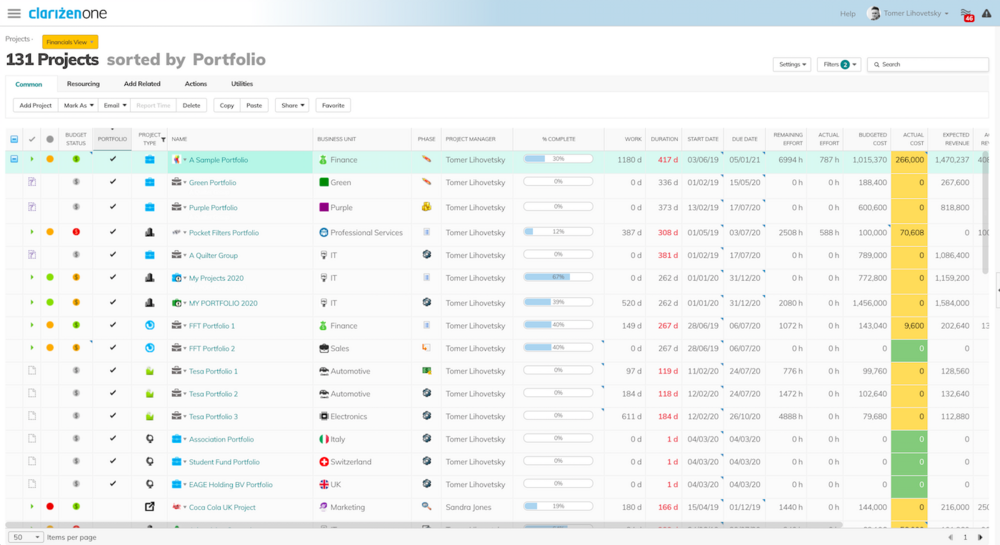This screenshot has width=1000, height=545.
Task: Click the Coca Cola UK Project type icon
Action: [149, 507]
